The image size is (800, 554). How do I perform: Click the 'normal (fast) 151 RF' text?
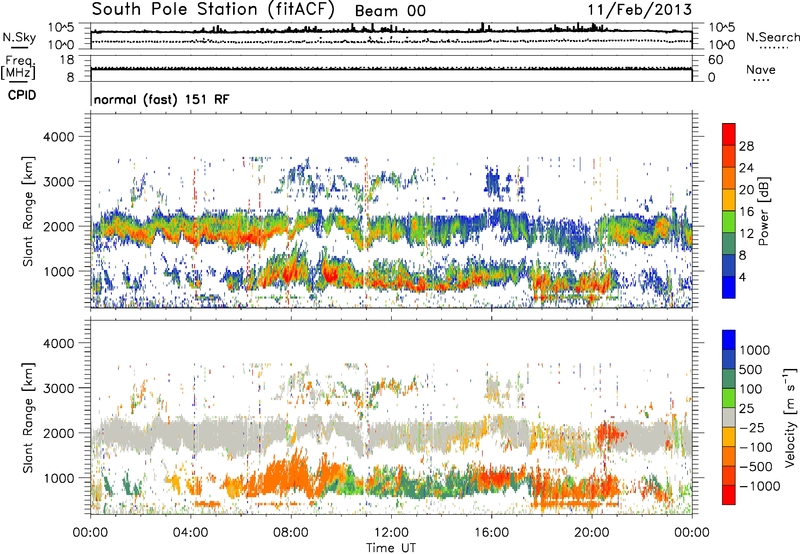click(x=161, y=99)
